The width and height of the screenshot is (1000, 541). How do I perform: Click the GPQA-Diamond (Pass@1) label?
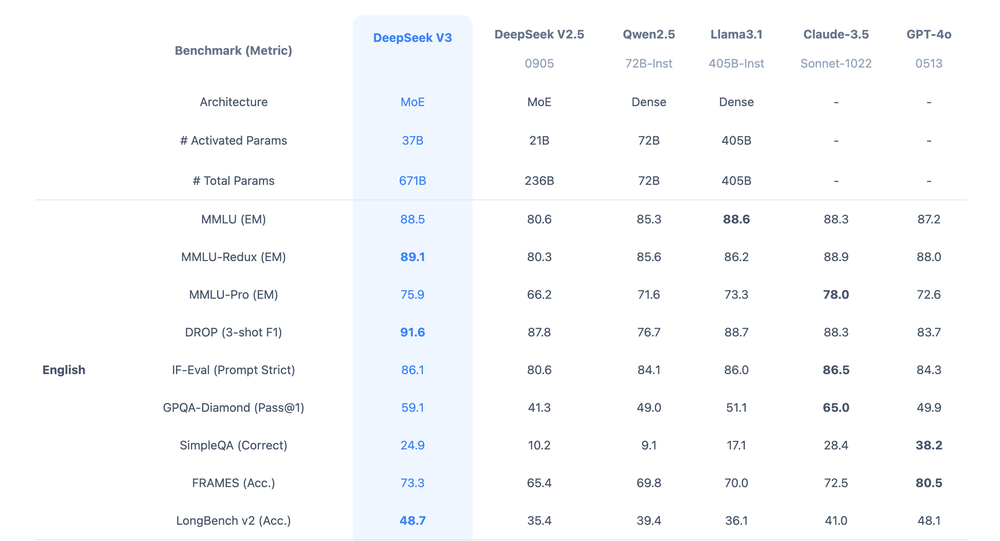point(233,408)
